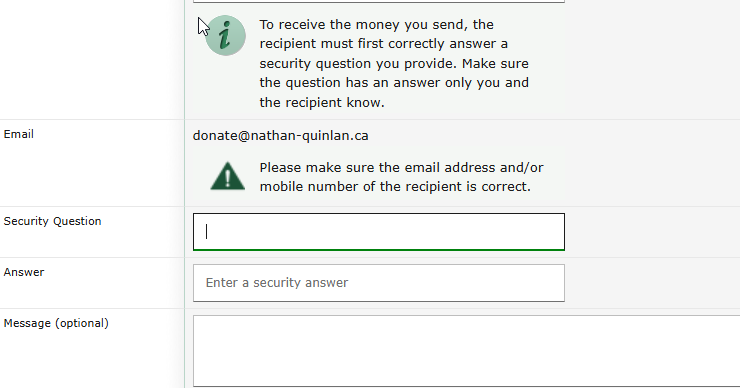Click the line 'To receive the money you send'
The width and height of the screenshot is (740, 388).
377,25
